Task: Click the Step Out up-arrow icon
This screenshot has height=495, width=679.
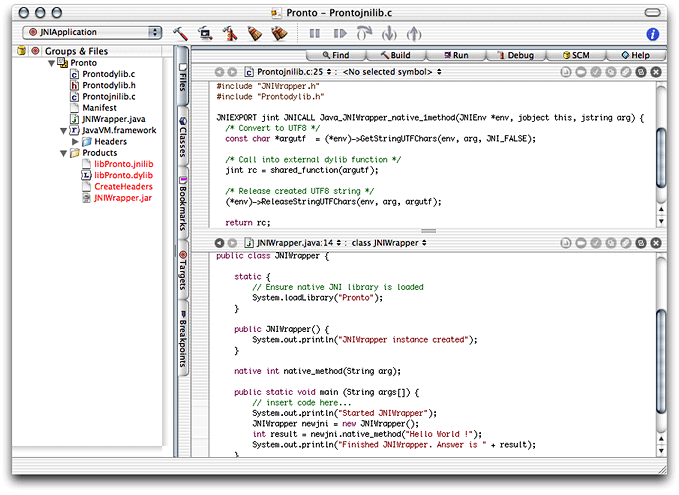Action: pyautogui.click(x=414, y=33)
